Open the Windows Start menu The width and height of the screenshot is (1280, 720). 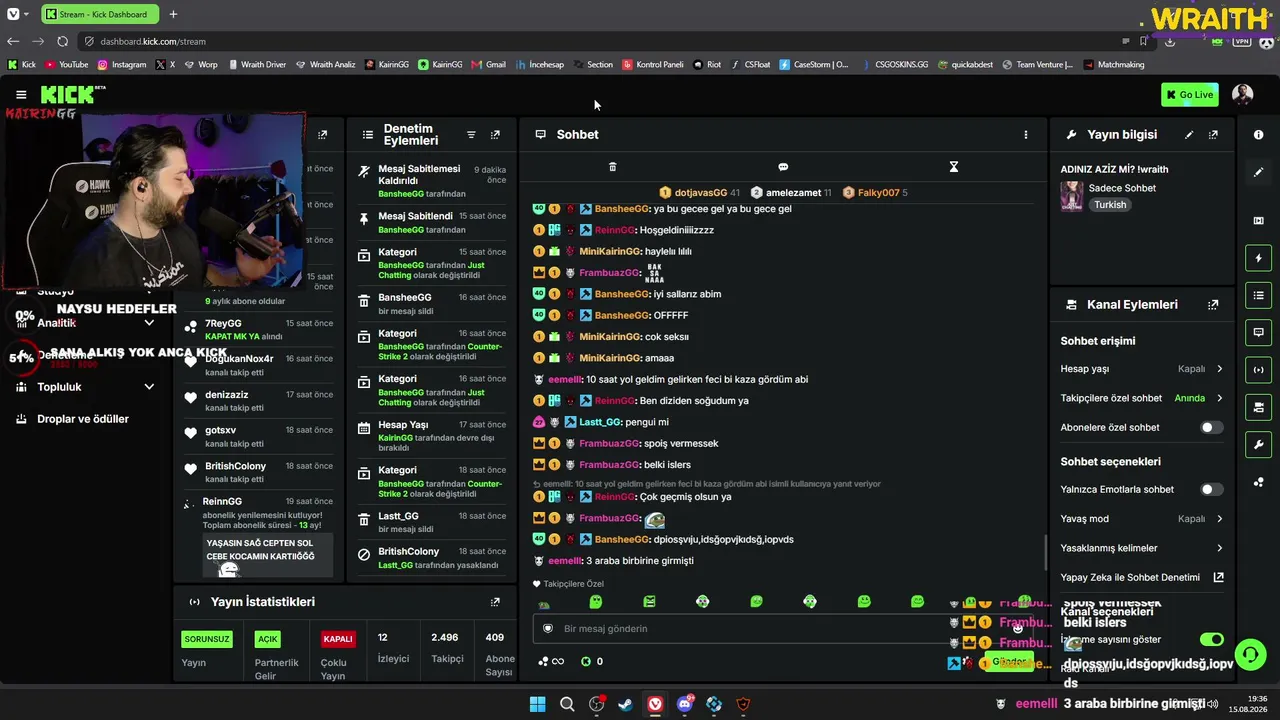pos(537,704)
